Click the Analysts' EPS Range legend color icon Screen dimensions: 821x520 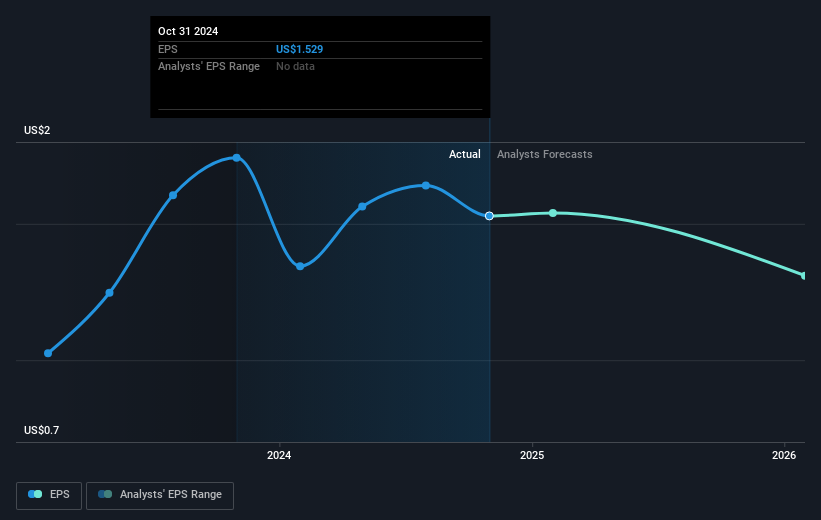[105, 494]
